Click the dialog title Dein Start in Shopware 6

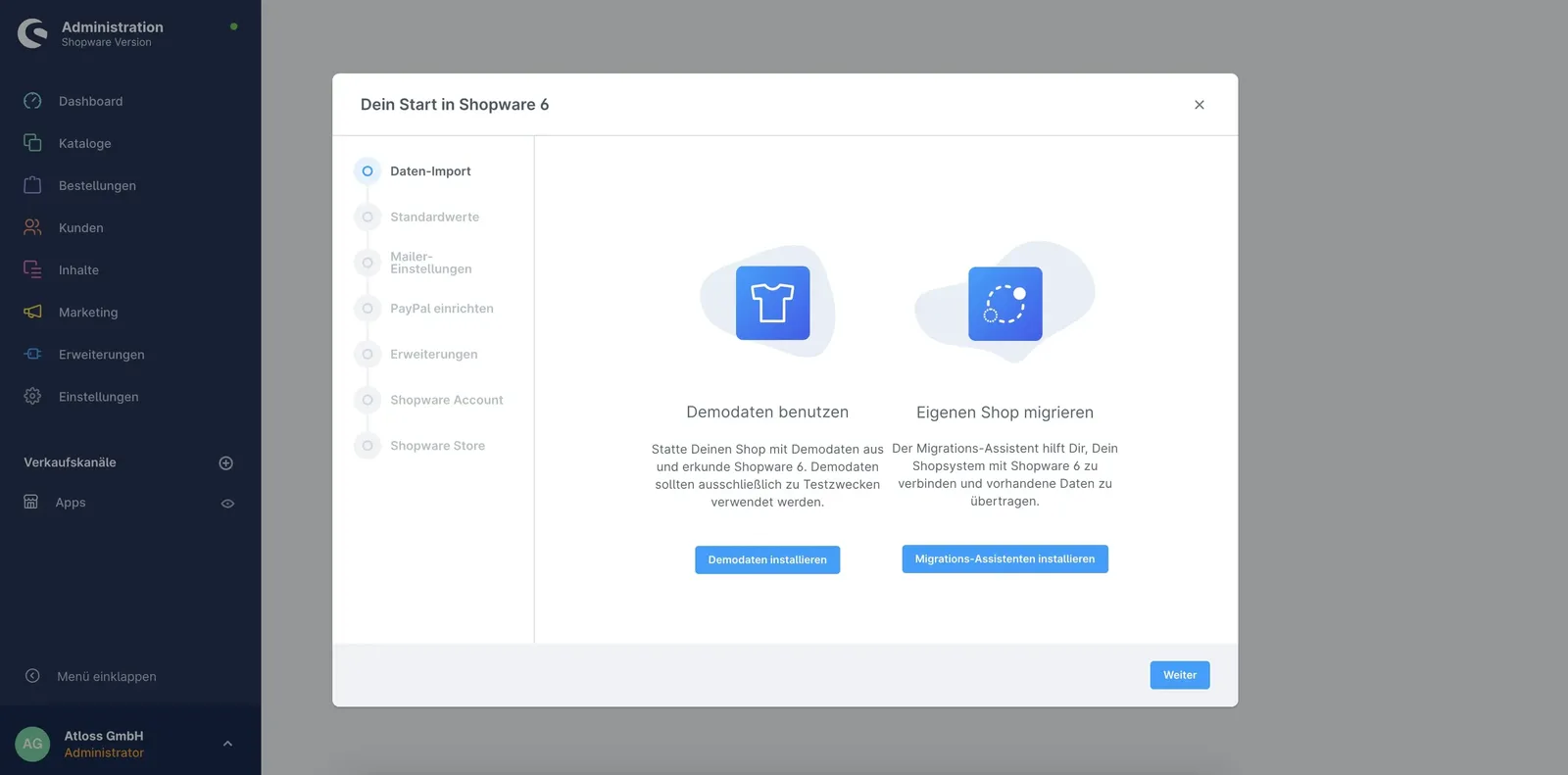[455, 105]
